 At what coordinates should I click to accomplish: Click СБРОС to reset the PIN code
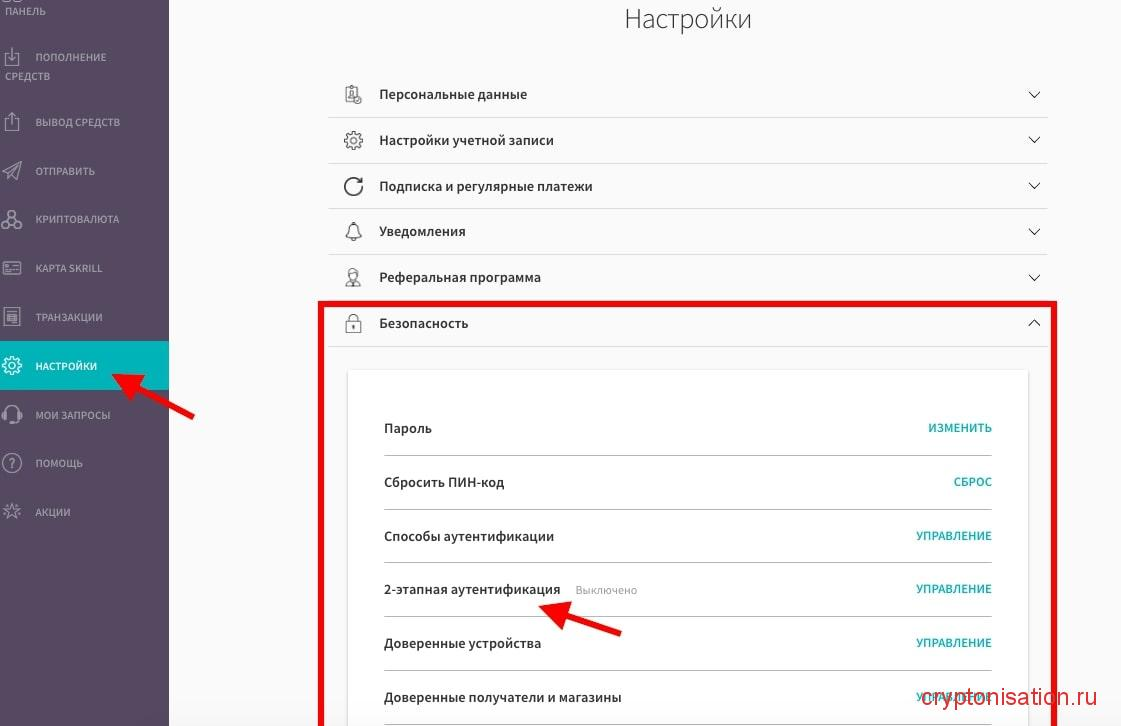coord(972,481)
